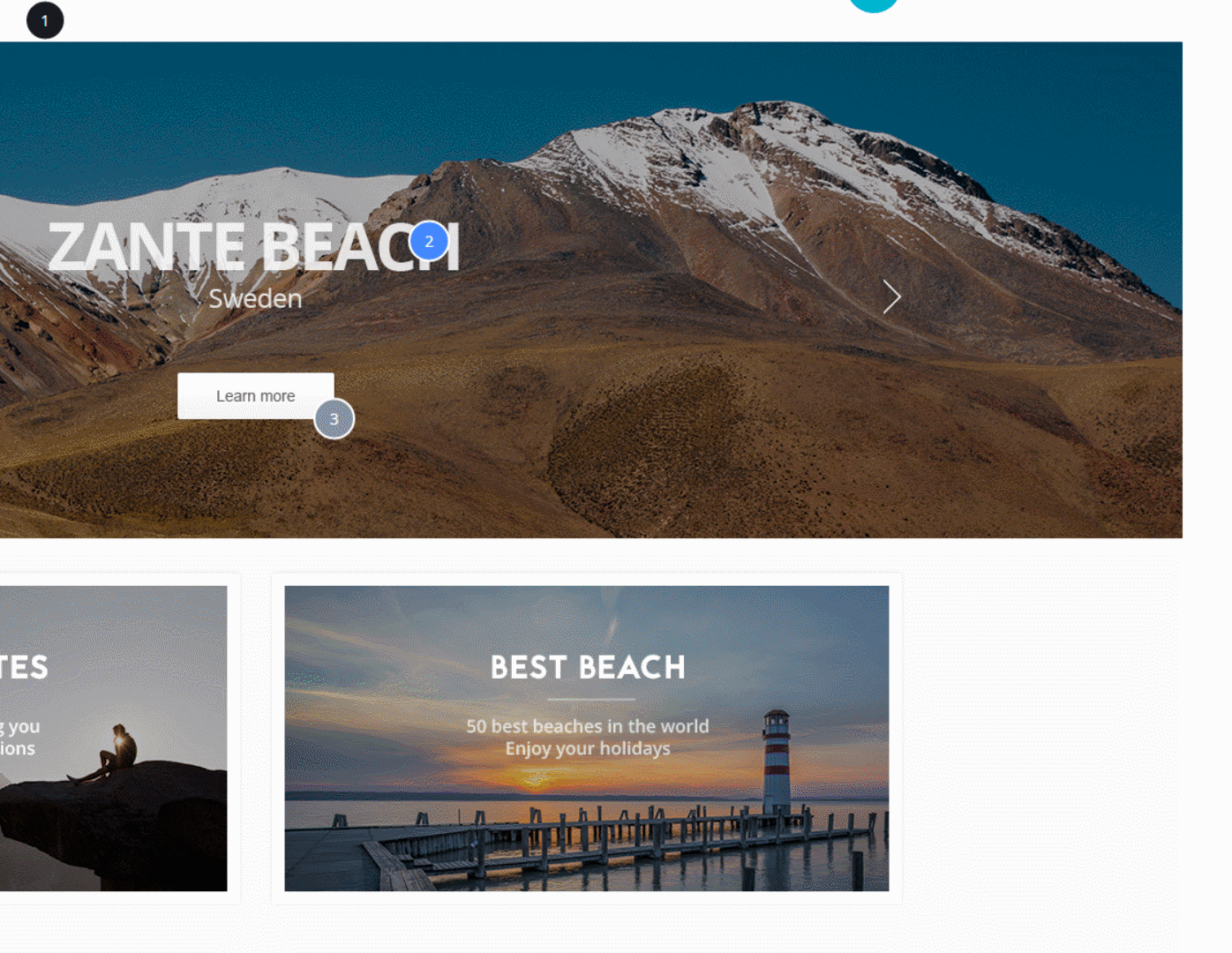Image resolution: width=1232 pixels, height=953 pixels.
Task: Click the teal circle at the page top
Action: point(874,4)
